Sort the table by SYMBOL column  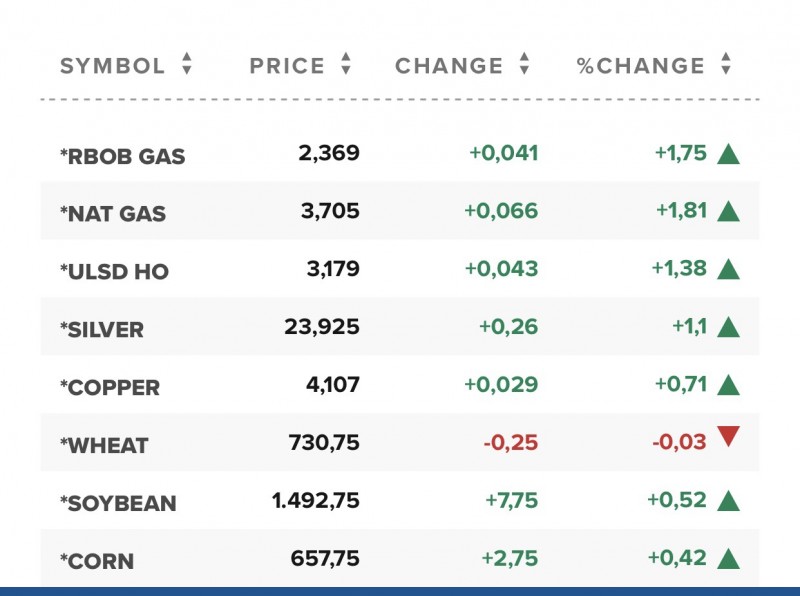(186, 66)
